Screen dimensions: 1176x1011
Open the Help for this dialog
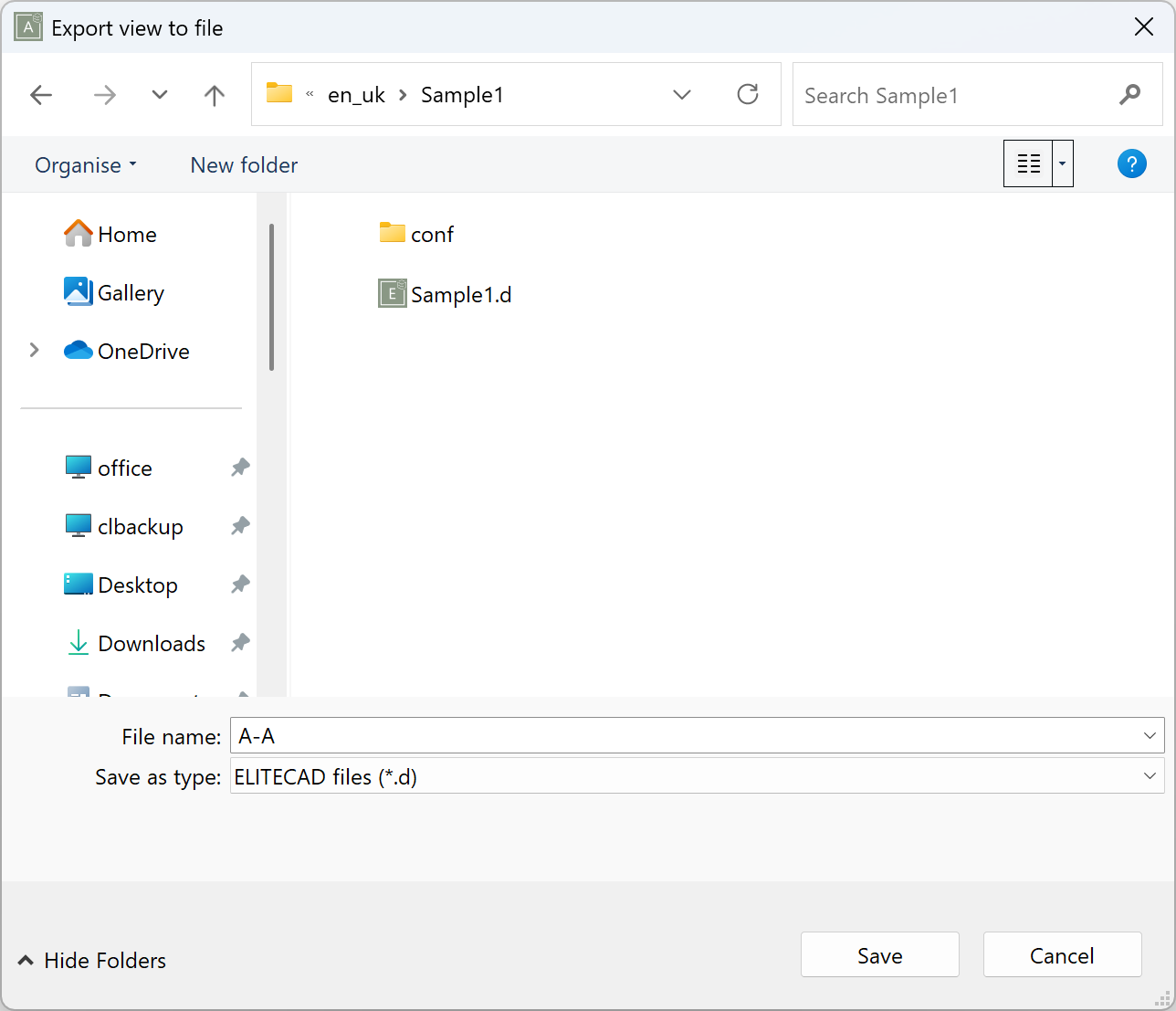pos(1131,163)
